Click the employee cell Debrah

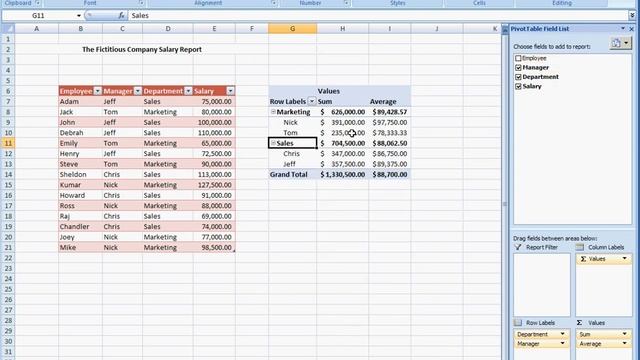80,133
